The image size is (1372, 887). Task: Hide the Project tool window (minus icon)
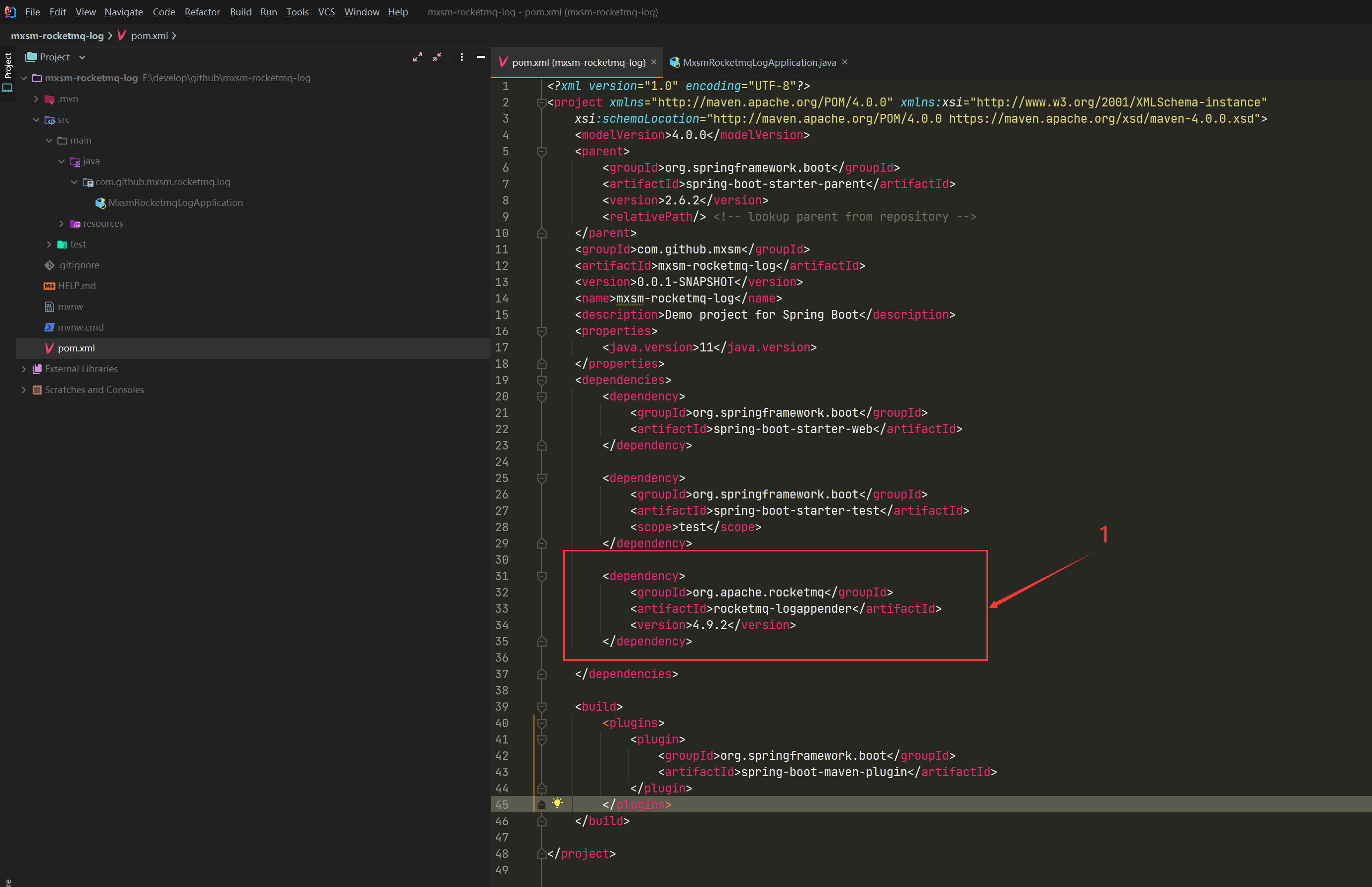(x=481, y=57)
